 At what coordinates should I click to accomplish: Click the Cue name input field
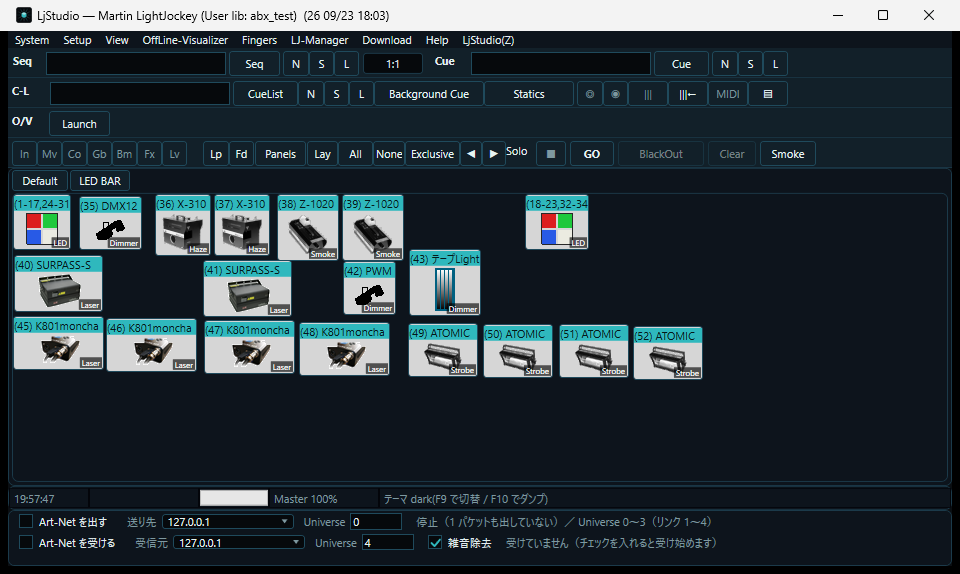[561, 64]
